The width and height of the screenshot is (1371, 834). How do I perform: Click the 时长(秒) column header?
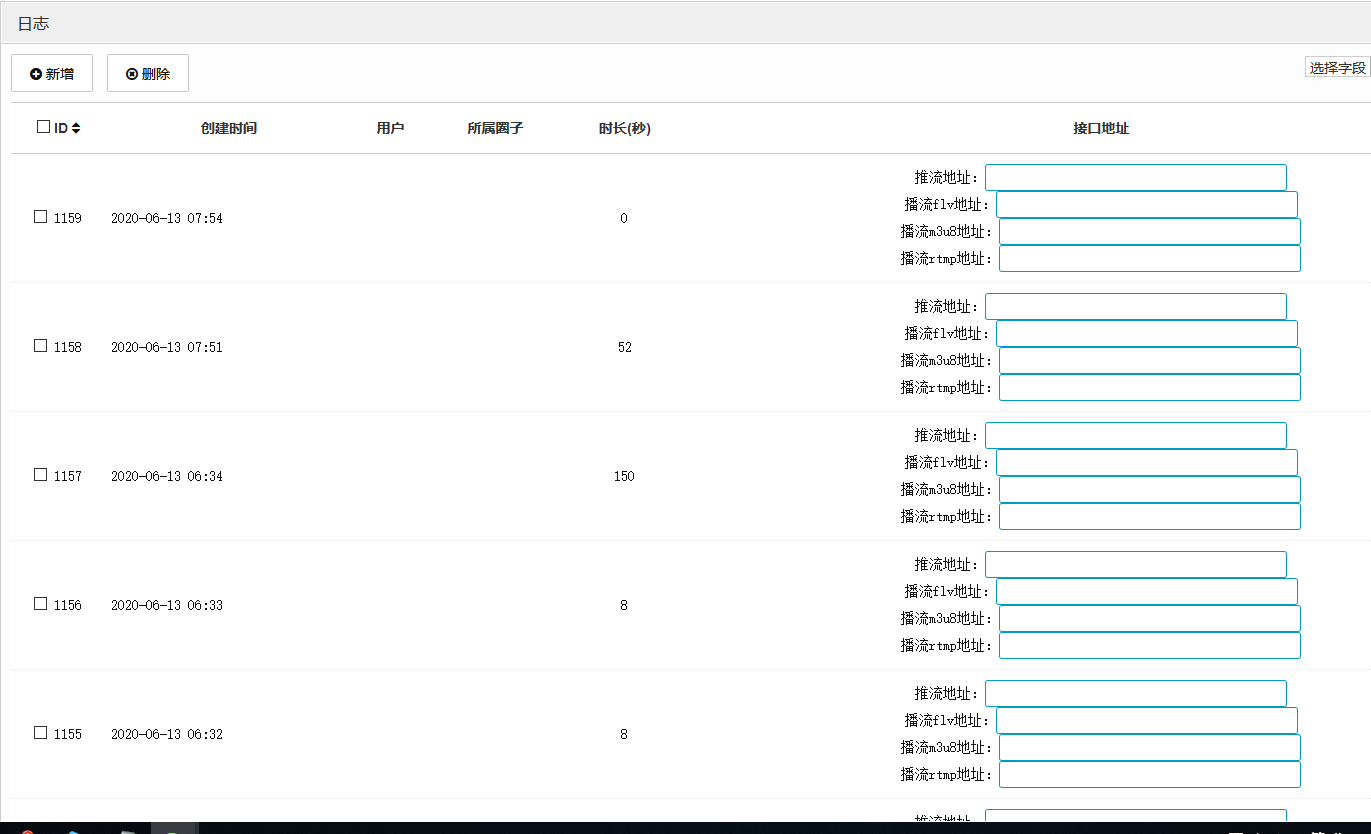click(x=625, y=128)
